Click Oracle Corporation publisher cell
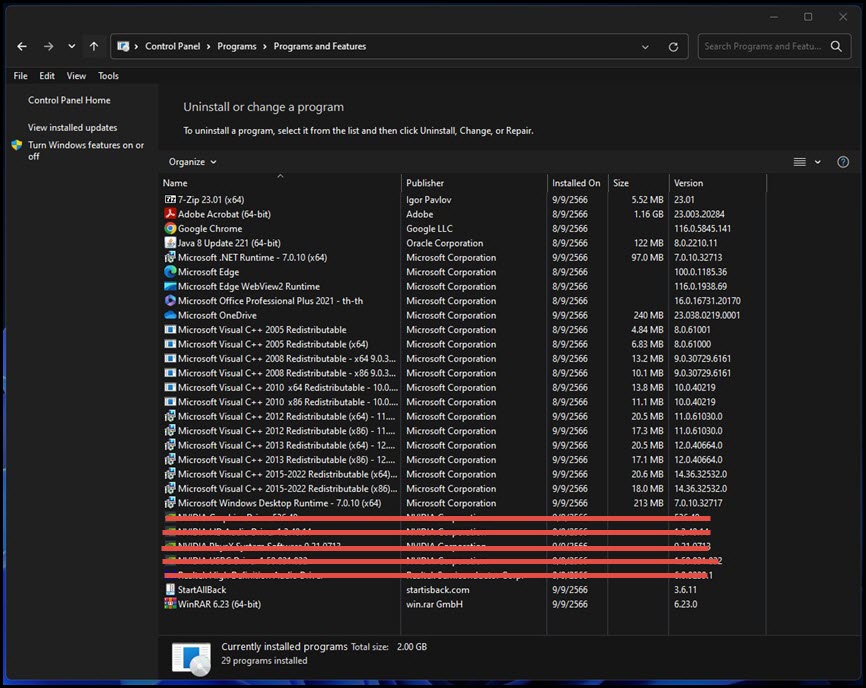Screen dimensions: 866x688 click(445, 242)
